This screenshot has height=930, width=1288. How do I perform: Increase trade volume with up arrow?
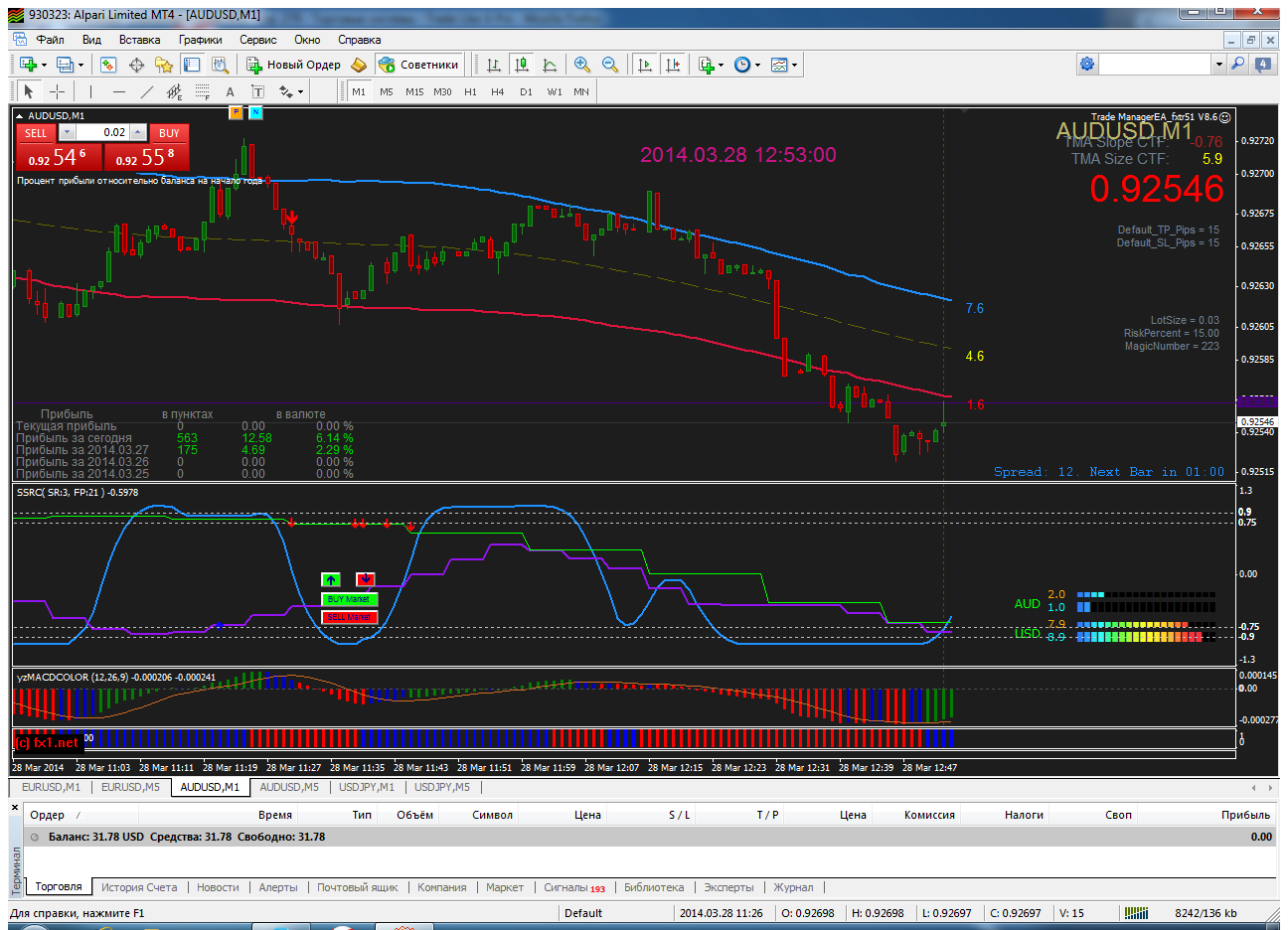138,132
